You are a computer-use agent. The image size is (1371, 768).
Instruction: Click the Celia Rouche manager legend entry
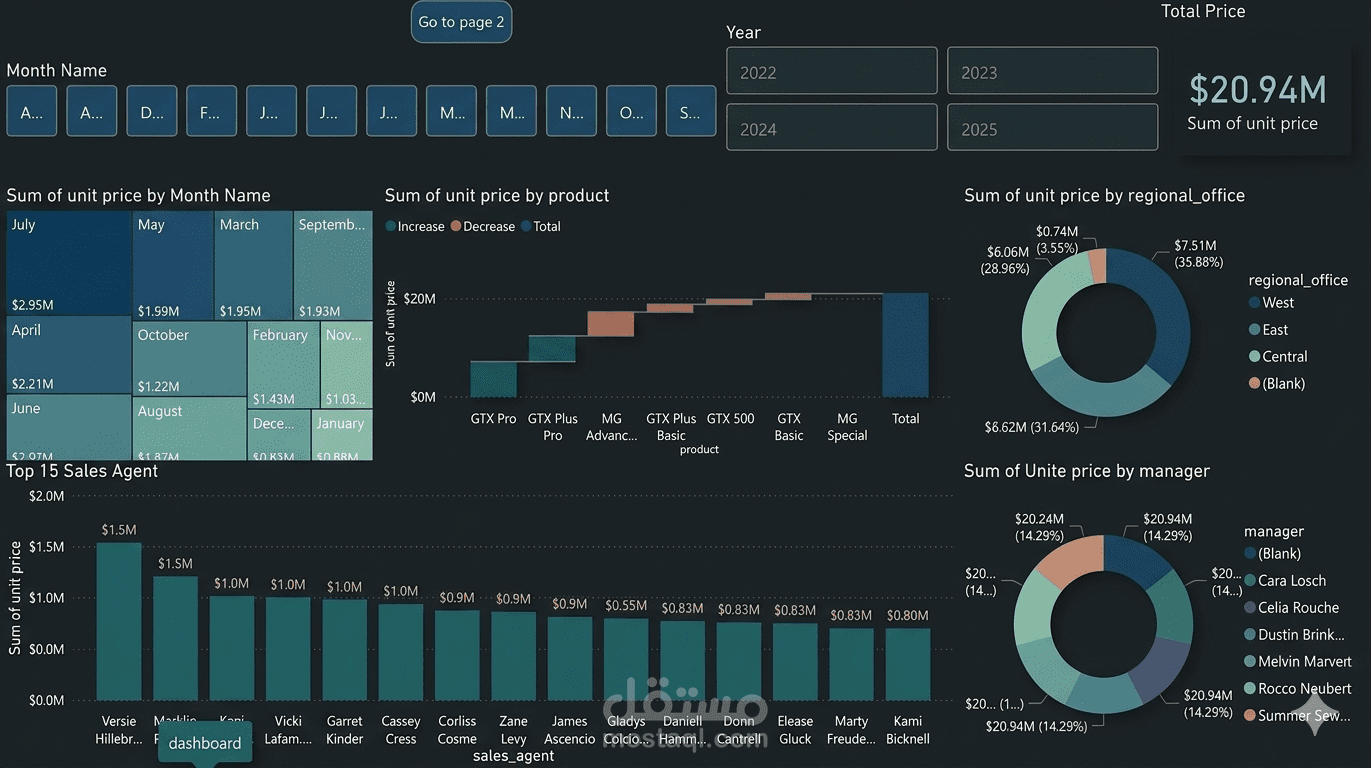tap(1292, 608)
